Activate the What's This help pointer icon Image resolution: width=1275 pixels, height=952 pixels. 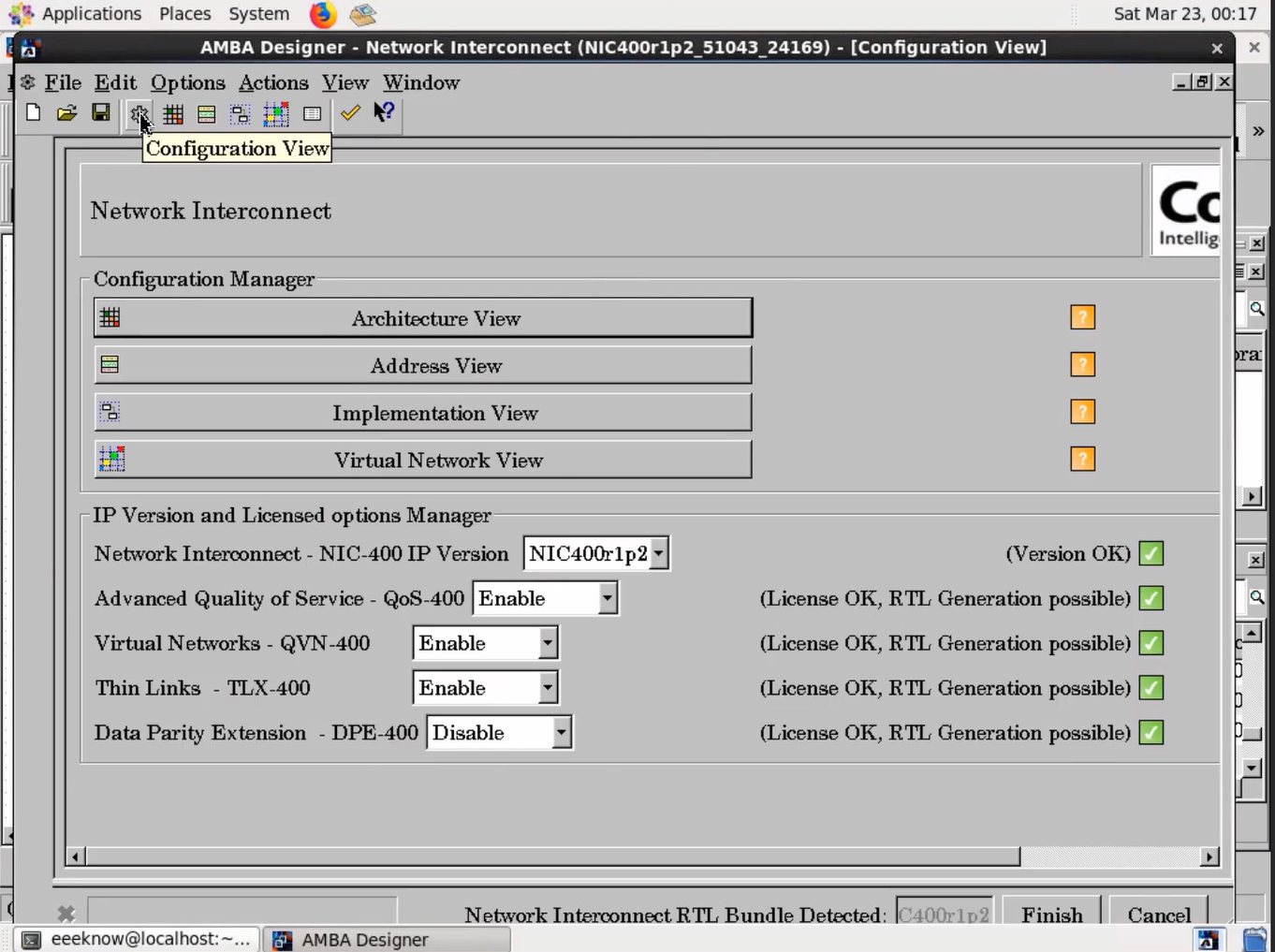click(x=384, y=113)
